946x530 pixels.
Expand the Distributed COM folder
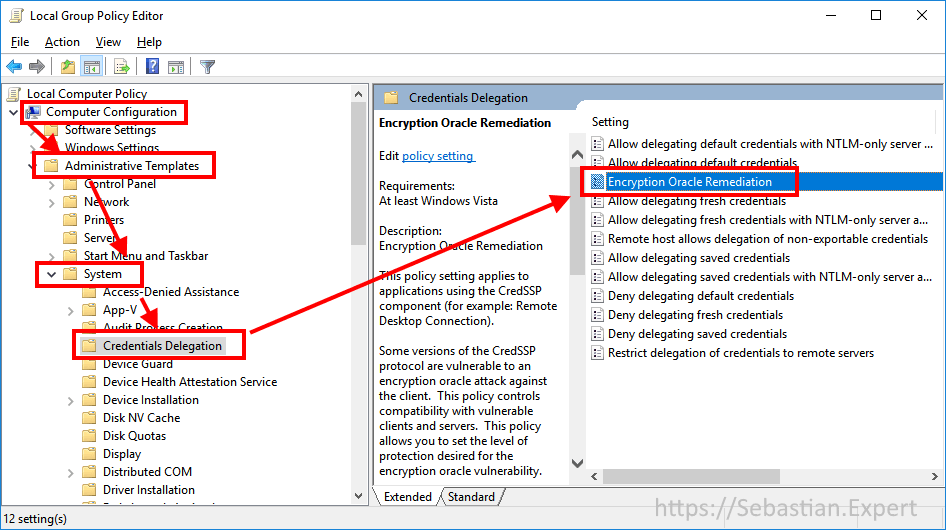pyautogui.click(x=71, y=473)
